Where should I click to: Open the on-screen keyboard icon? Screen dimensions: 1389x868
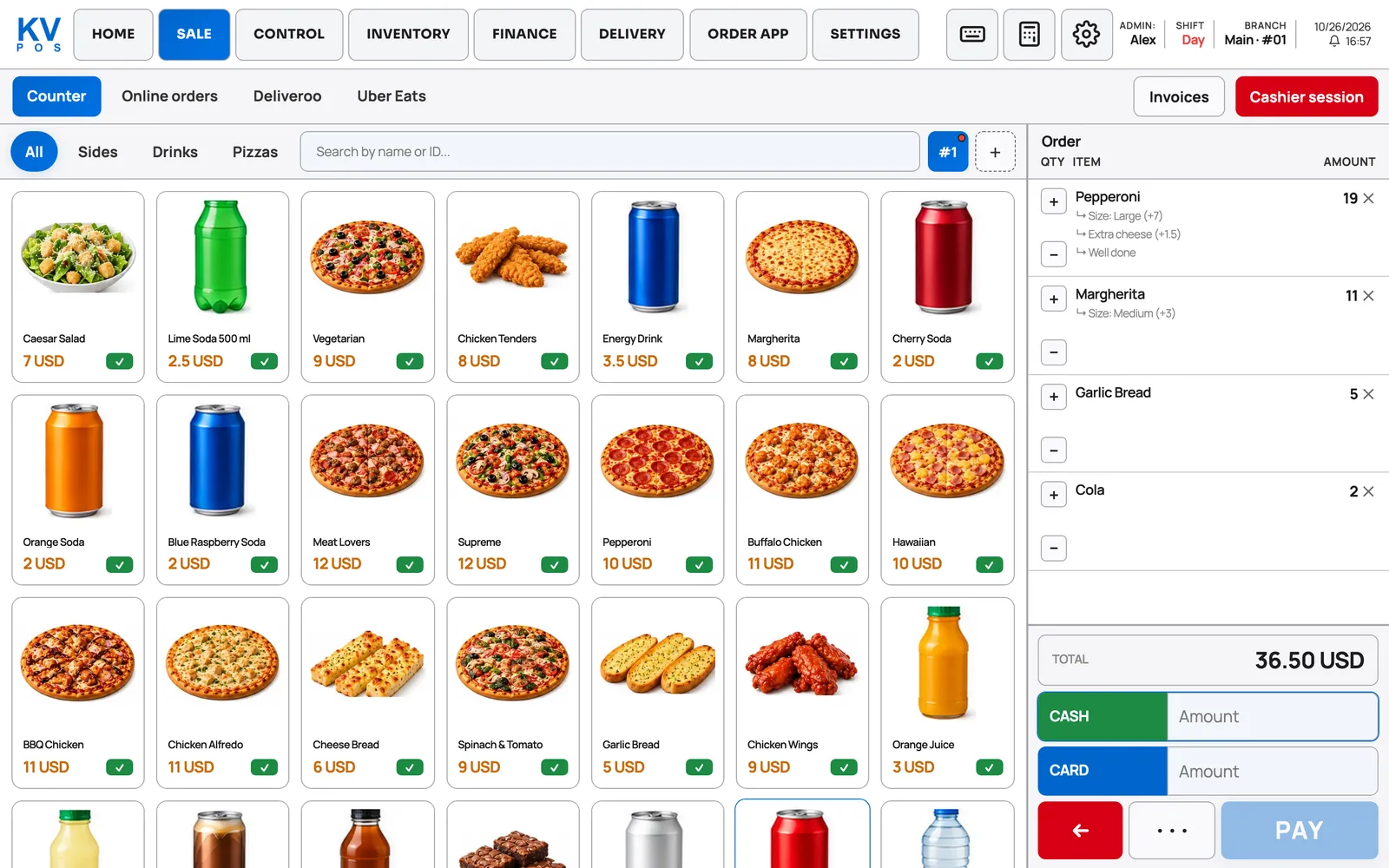971,35
